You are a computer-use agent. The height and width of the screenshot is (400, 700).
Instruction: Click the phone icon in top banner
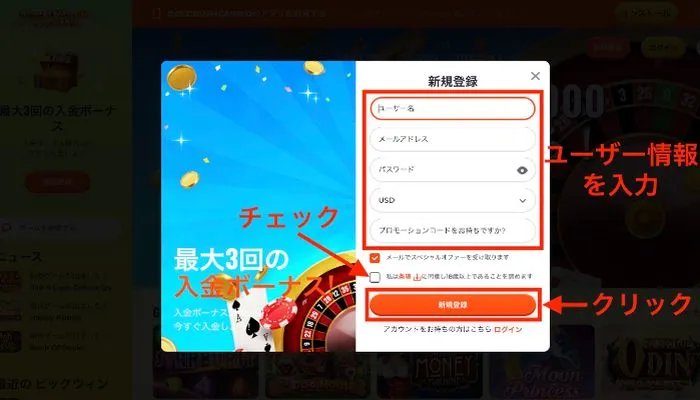point(156,13)
